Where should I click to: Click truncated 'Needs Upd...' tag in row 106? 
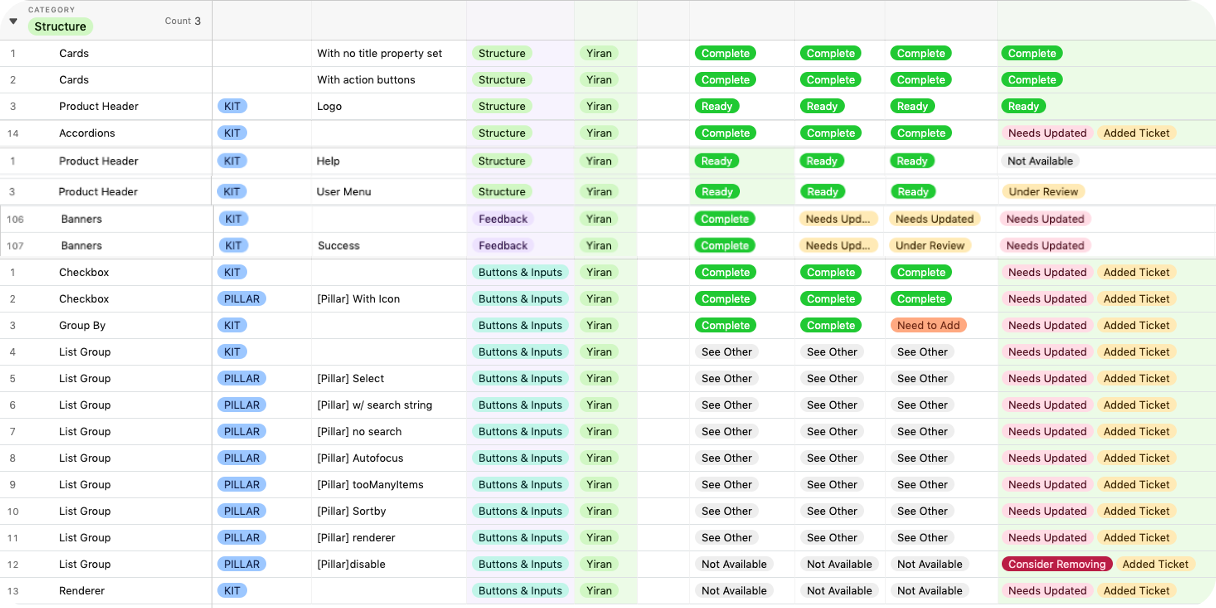point(838,219)
